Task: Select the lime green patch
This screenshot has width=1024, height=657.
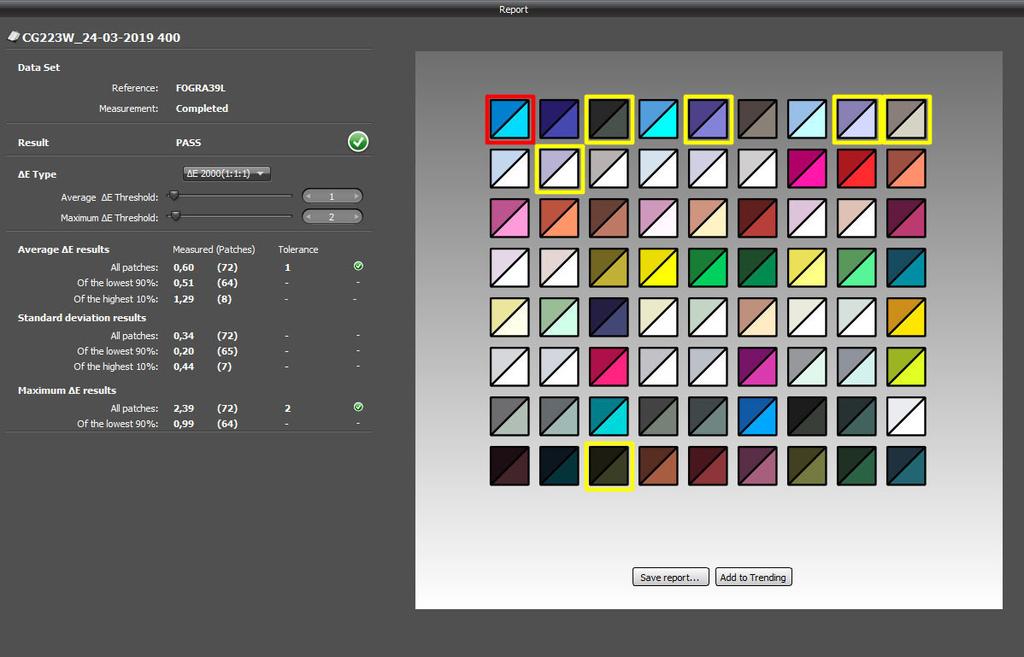Action: (x=906, y=367)
